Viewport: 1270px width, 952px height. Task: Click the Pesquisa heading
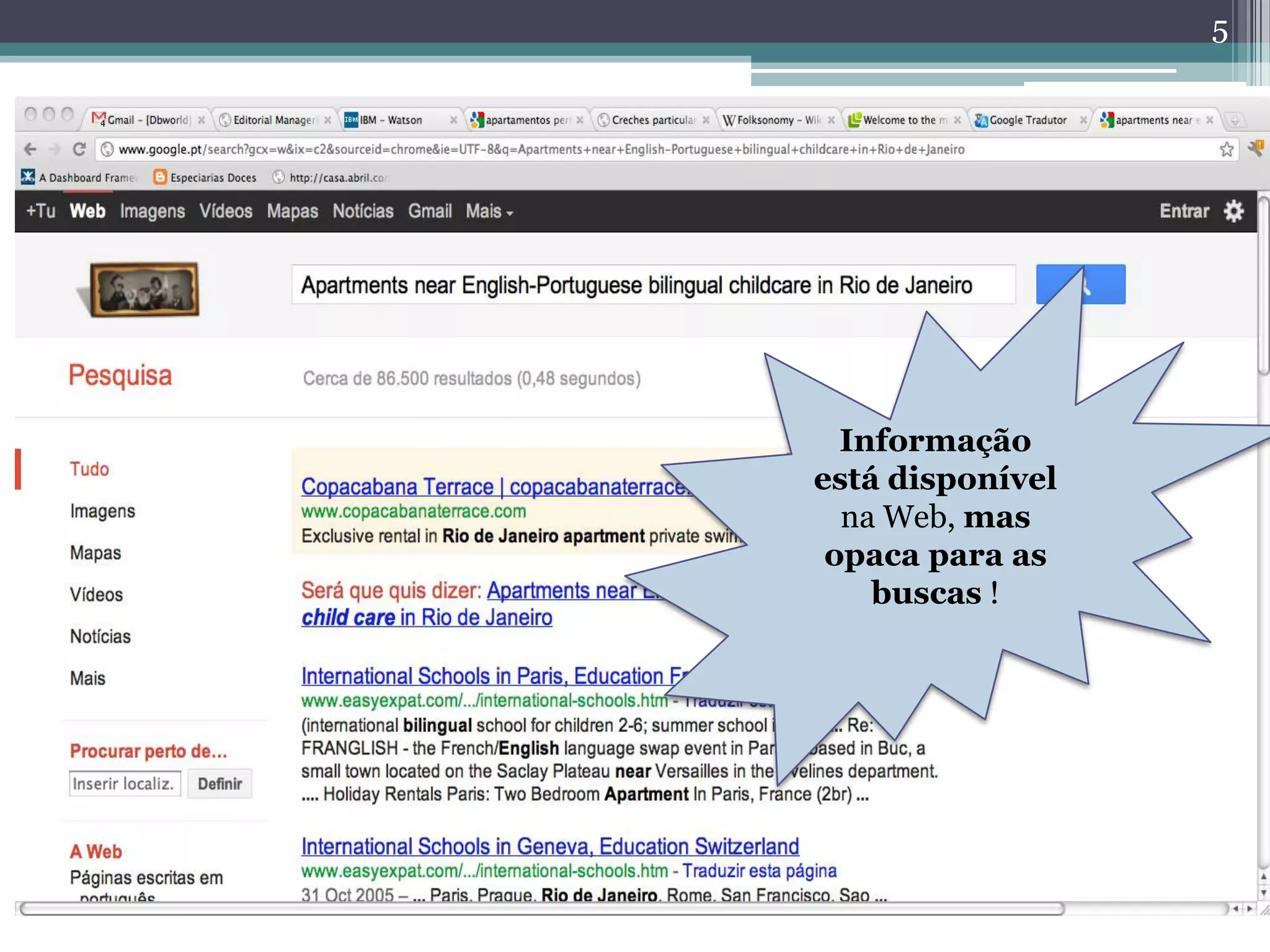(x=120, y=376)
